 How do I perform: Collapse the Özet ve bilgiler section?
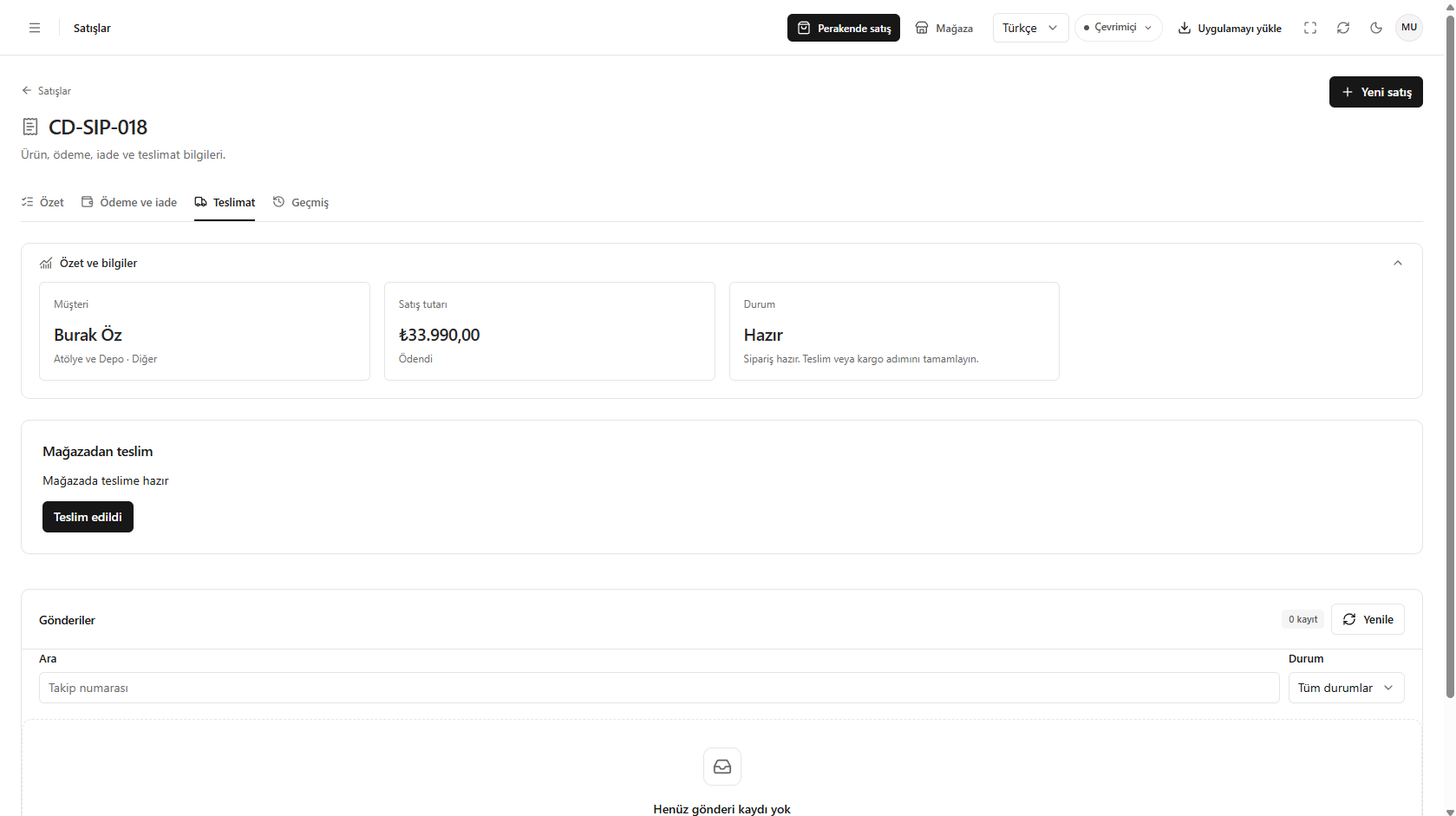pos(1398,264)
